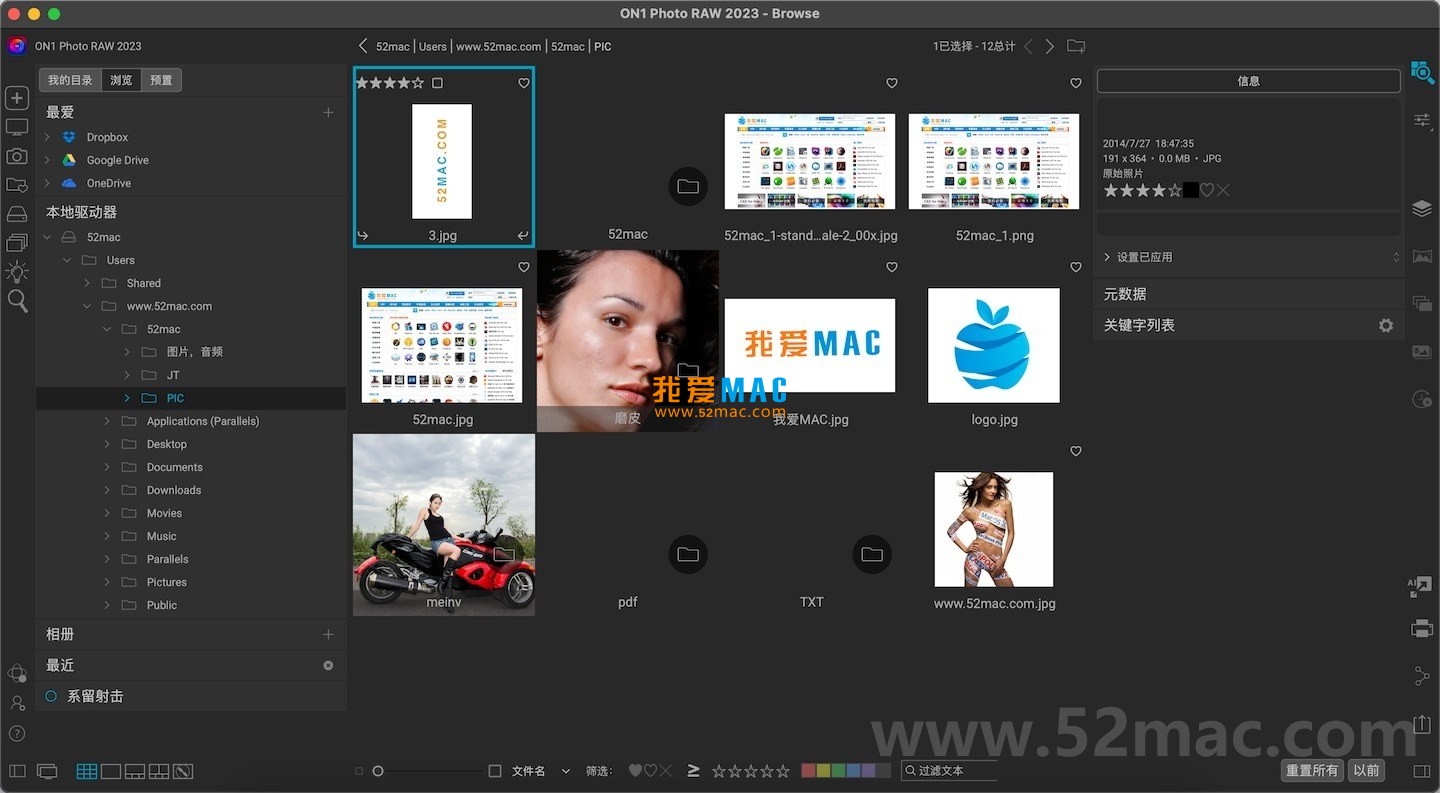Click the plus-in-square Add icon in left strip

[x=17, y=97]
